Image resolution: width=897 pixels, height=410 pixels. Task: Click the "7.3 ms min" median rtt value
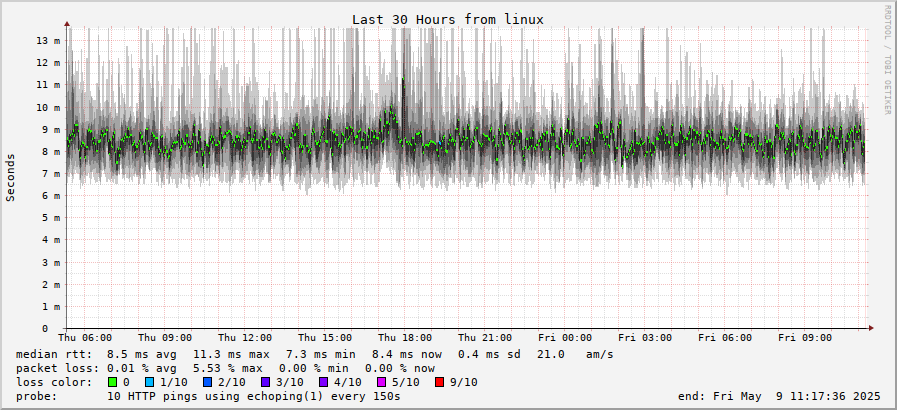coord(321,355)
